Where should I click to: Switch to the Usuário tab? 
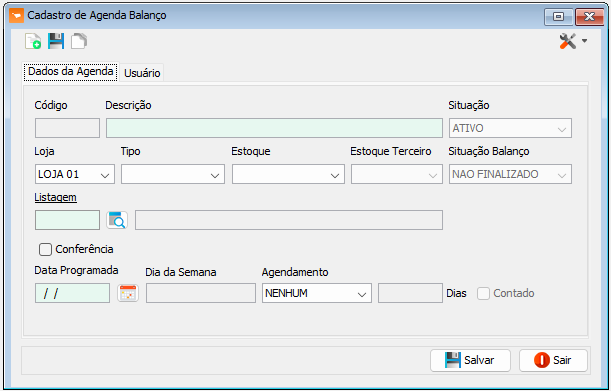point(142,73)
